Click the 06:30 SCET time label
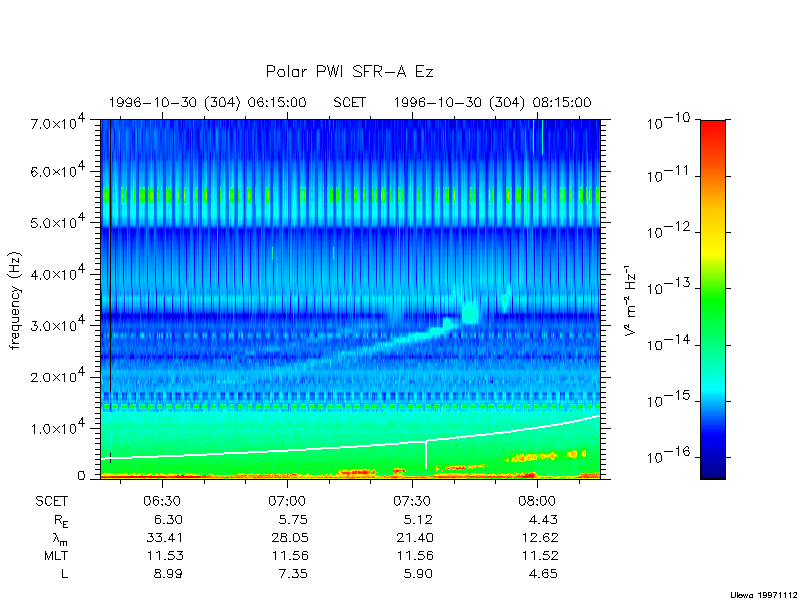800x600 pixels. click(162, 501)
